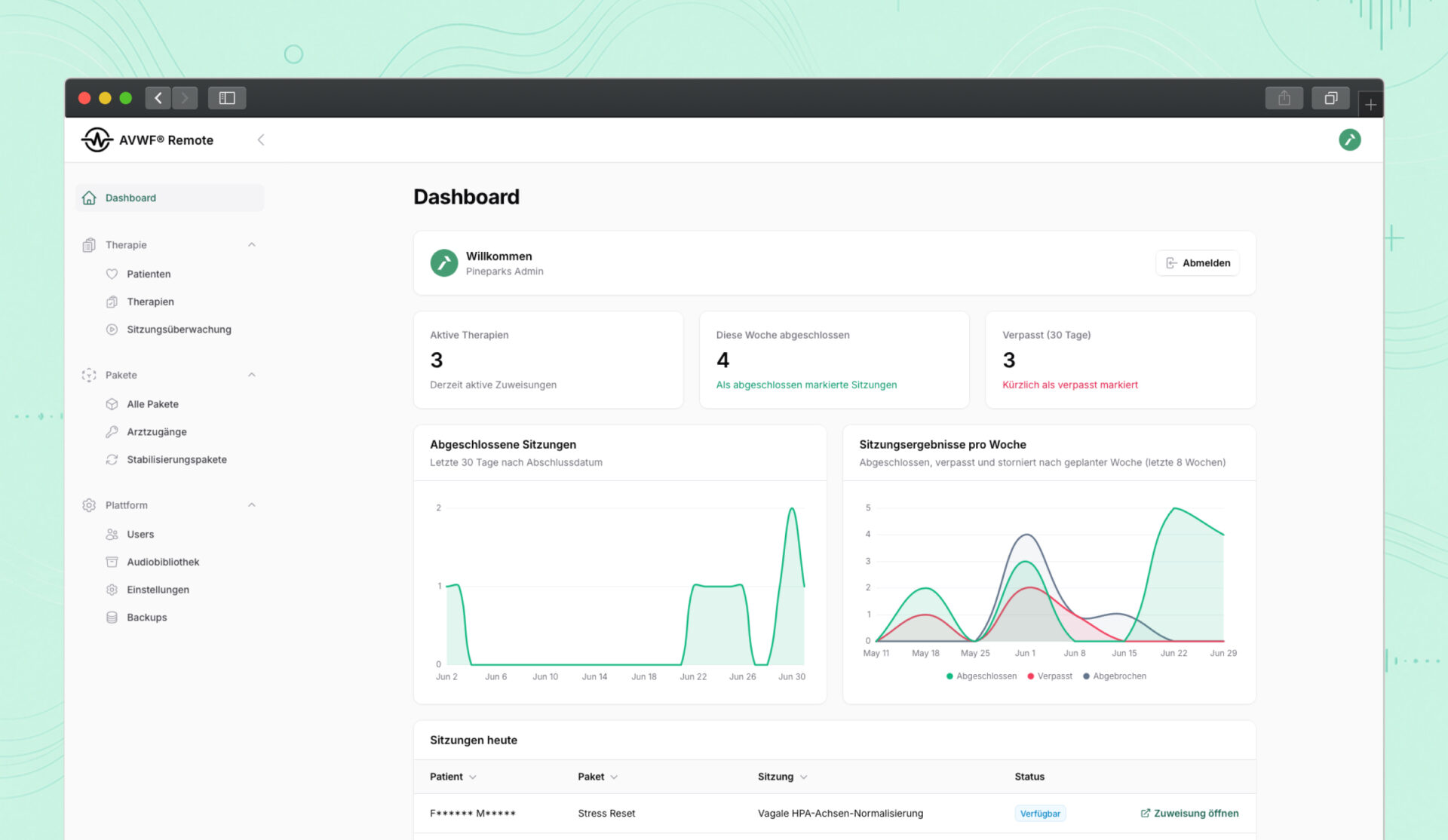Click the Einstellungen cog icon
Image resolution: width=1448 pixels, height=840 pixels.
pos(112,590)
